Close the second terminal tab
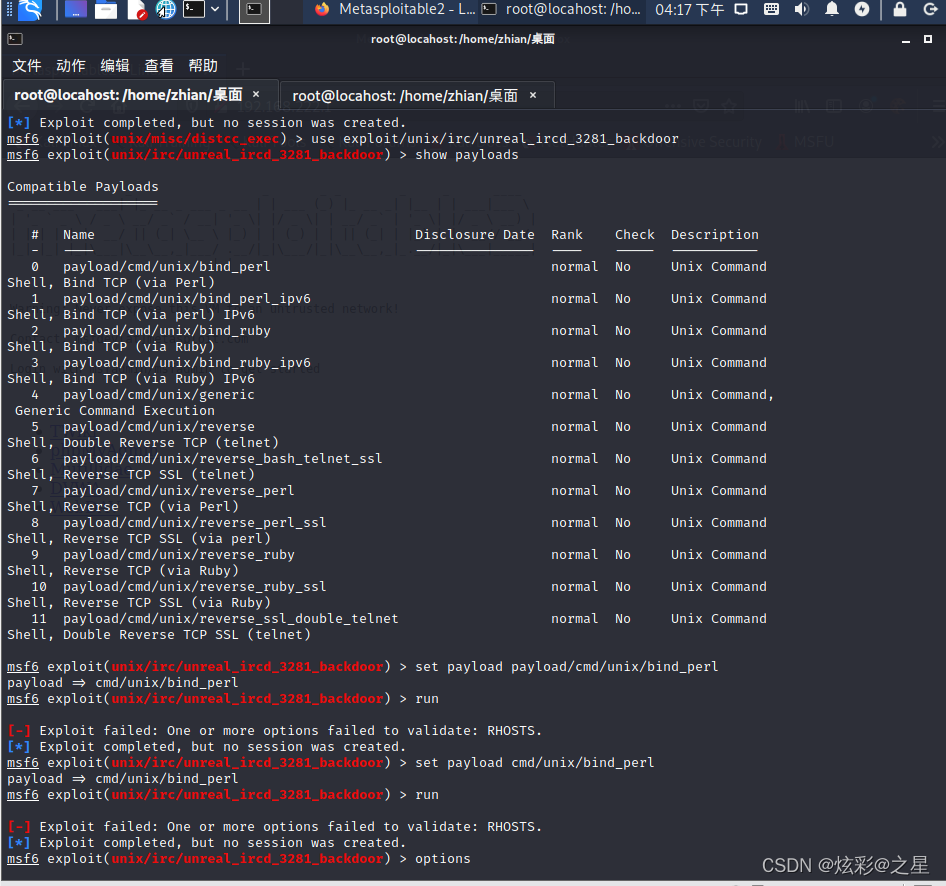Image resolution: width=946 pixels, height=886 pixels. tap(533, 95)
